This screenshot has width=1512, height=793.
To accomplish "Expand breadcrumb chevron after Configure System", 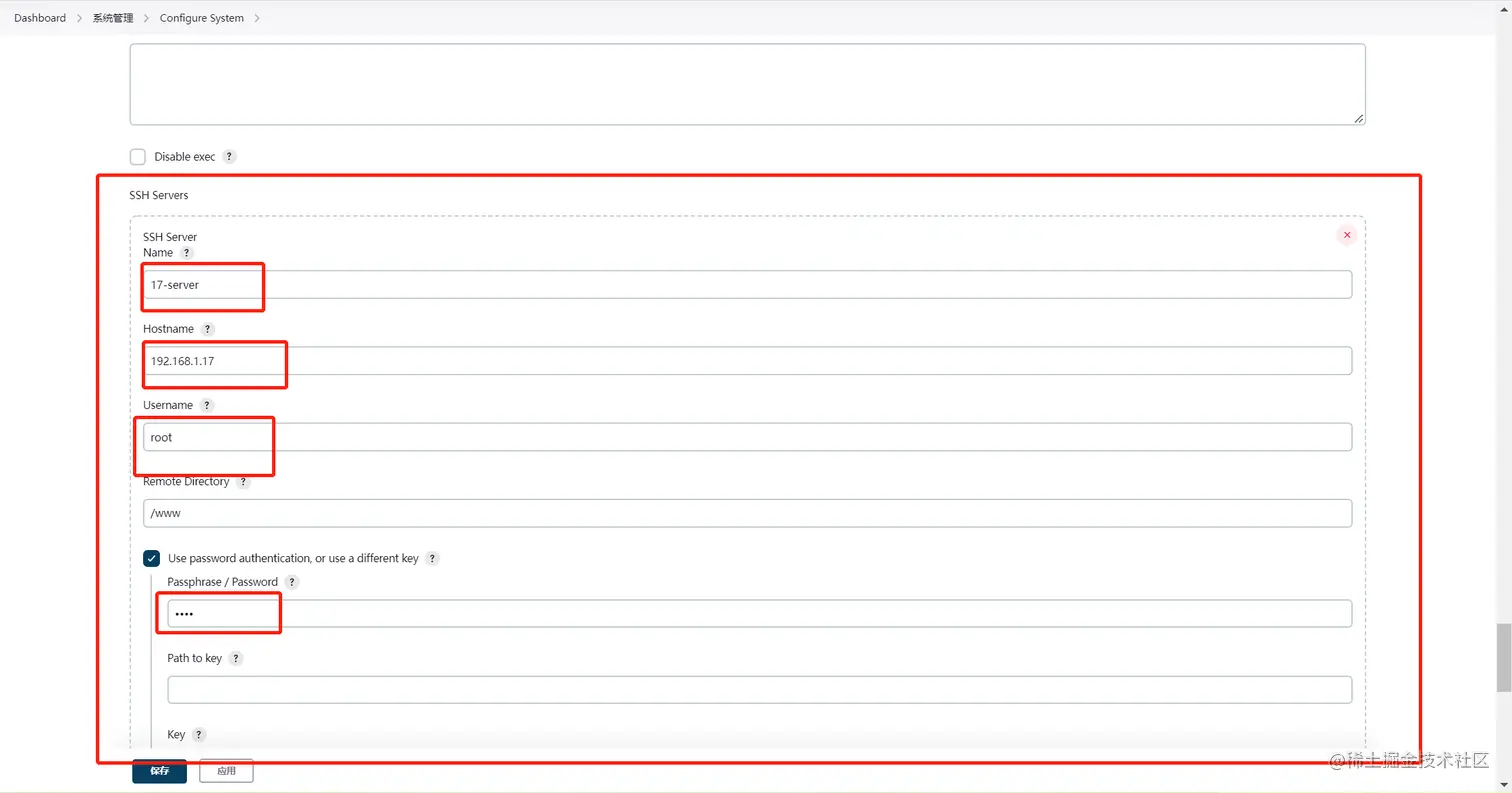I will tap(257, 18).
